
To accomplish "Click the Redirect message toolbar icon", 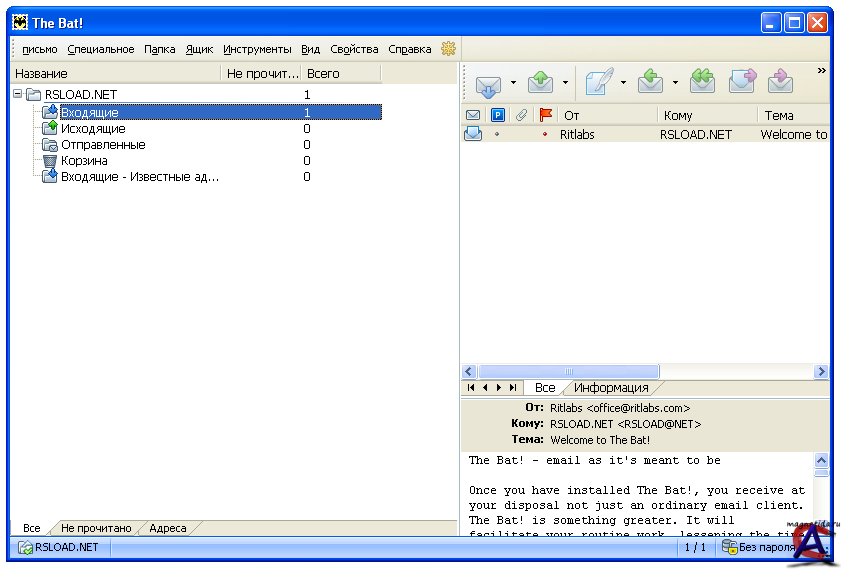I will (780, 83).
